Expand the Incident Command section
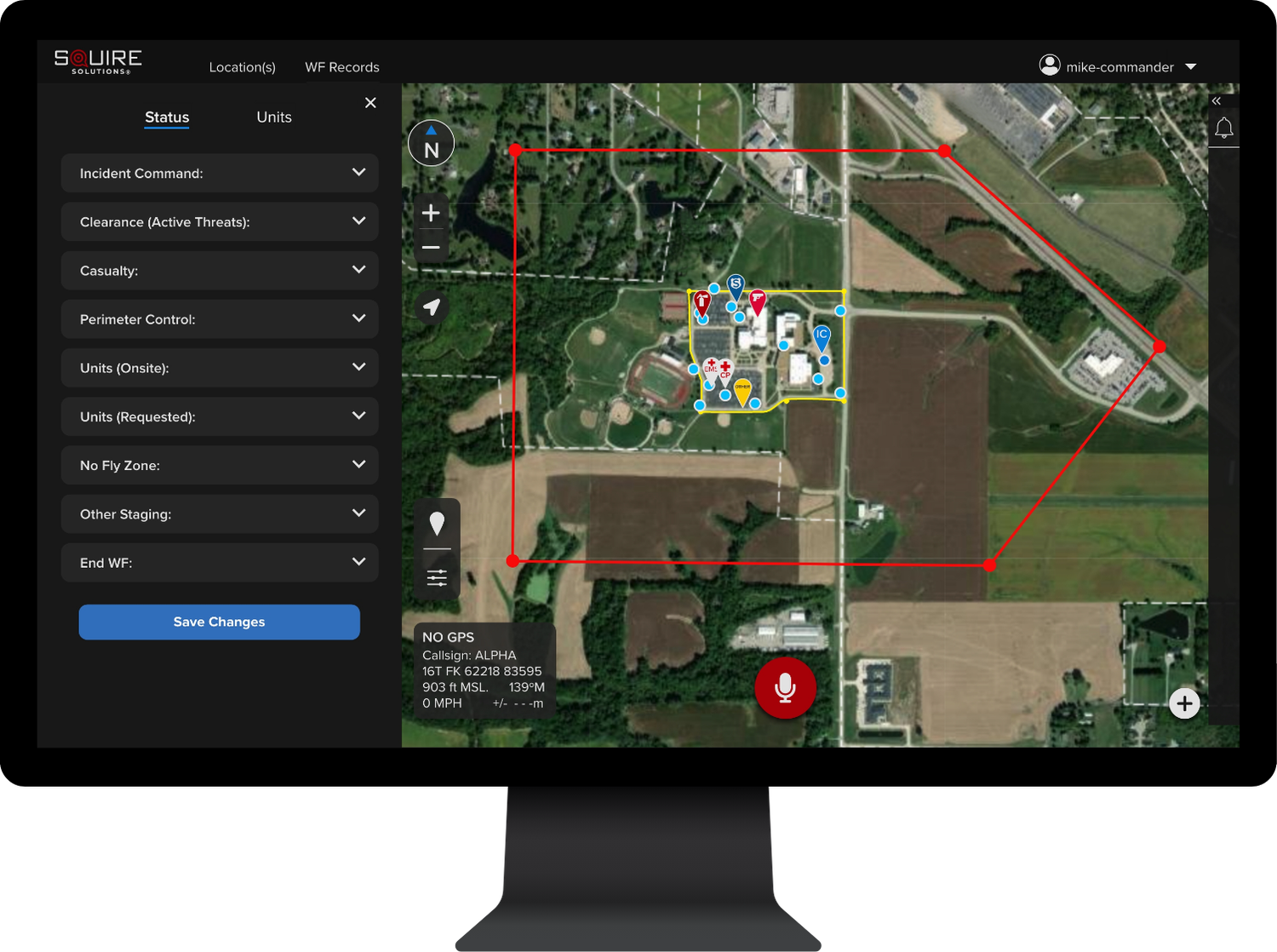 click(220, 173)
